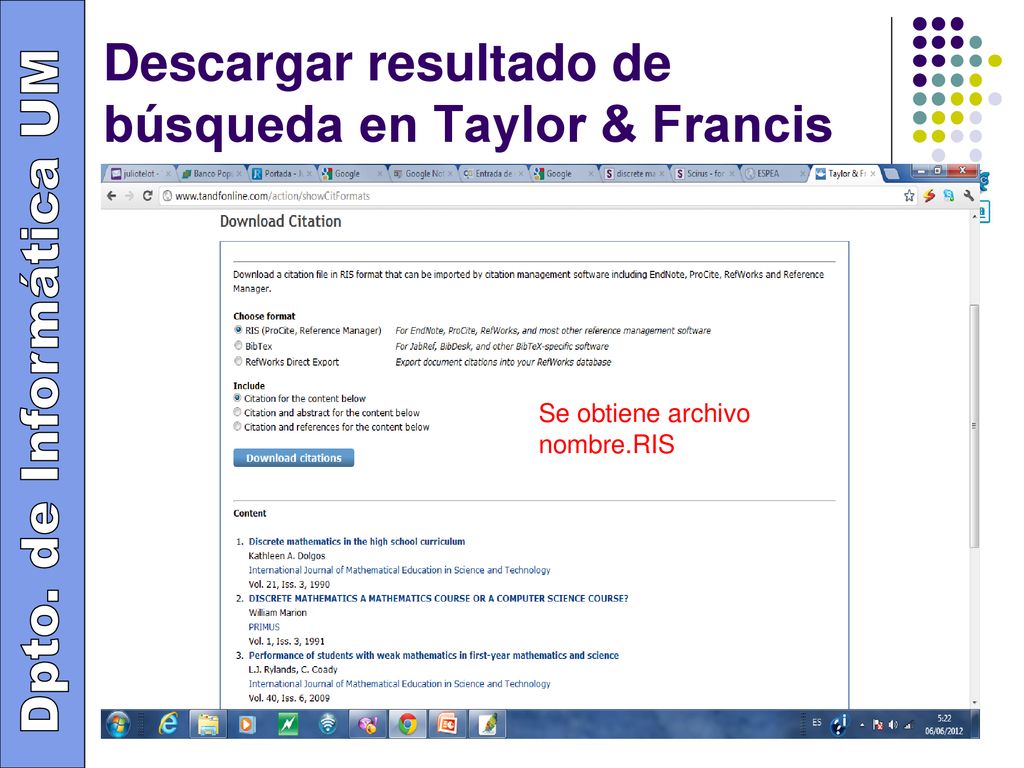Click the paint brush taskbar icon

click(x=488, y=724)
